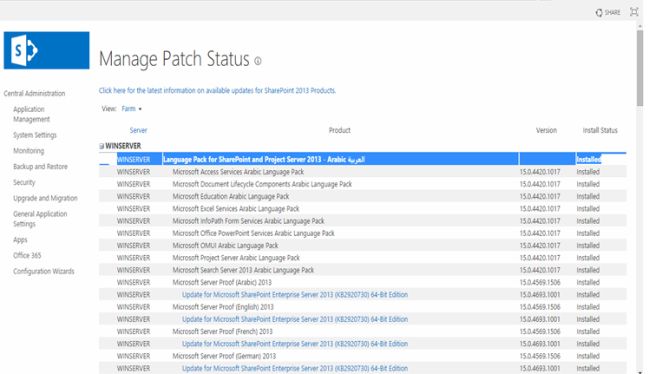The width and height of the screenshot is (650, 374).
Task: Click the vertical scrollbar thumb
Action: [x=640, y=68]
